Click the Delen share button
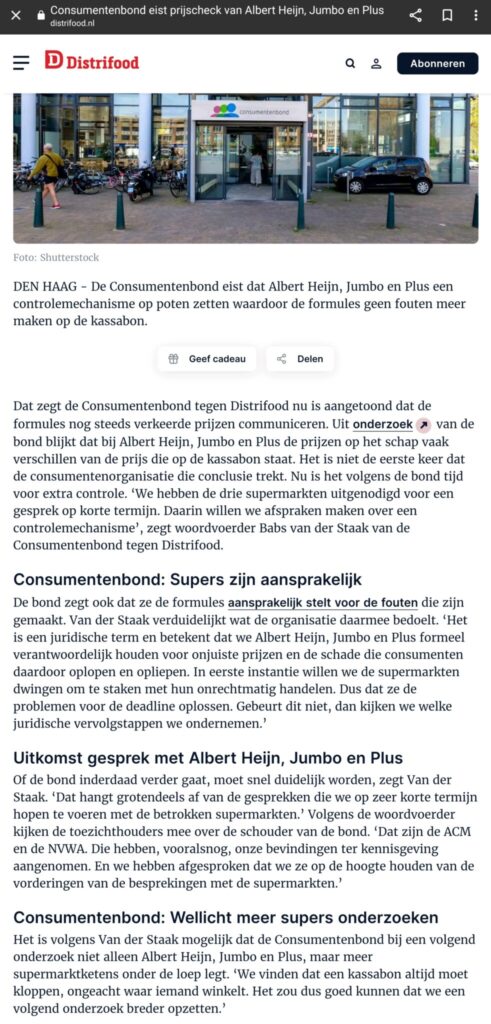 coord(300,359)
